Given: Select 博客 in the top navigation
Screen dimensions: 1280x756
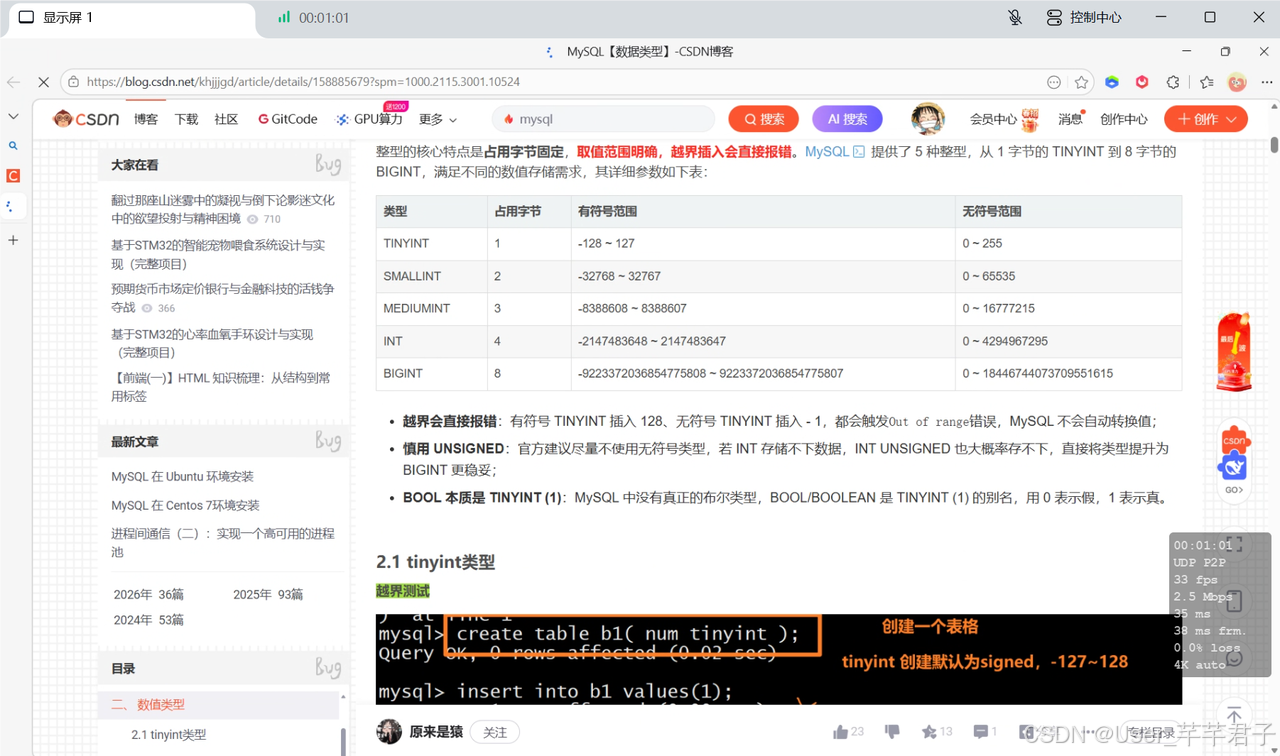Looking at the screenshot, I should (146, 118).
